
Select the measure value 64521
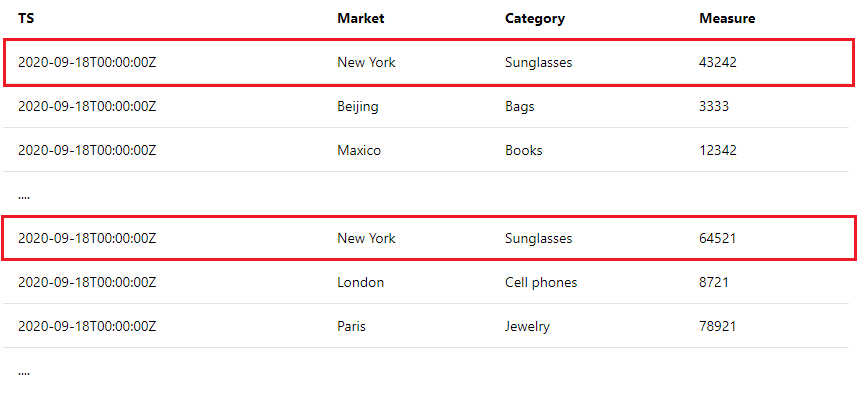point(718,238)
